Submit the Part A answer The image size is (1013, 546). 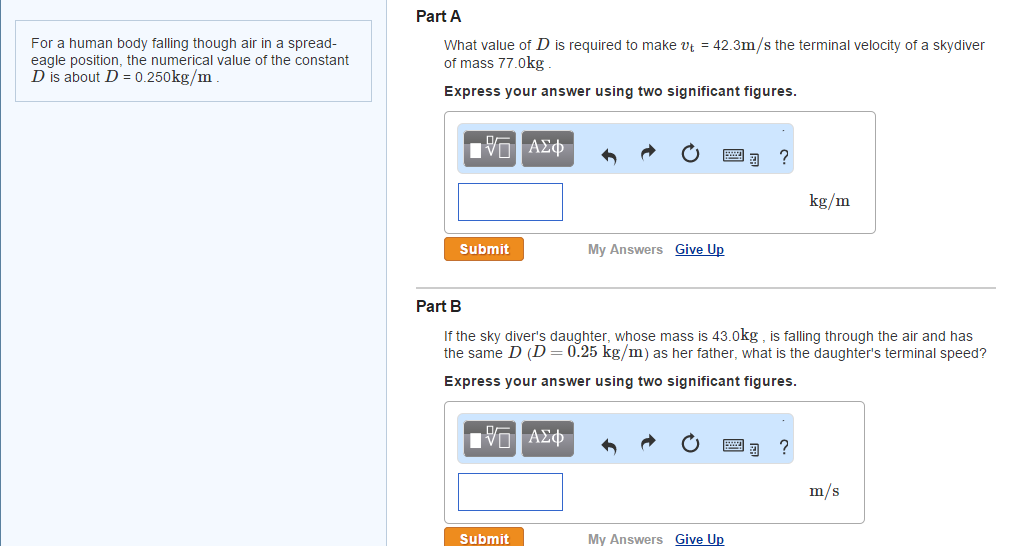pos(484,249)
